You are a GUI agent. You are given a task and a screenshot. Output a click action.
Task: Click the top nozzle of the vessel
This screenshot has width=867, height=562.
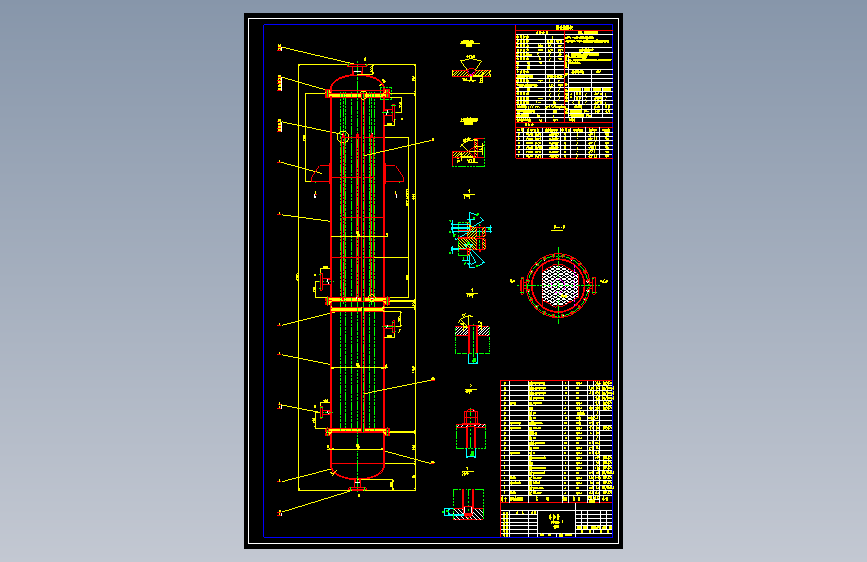pos(358,69)
